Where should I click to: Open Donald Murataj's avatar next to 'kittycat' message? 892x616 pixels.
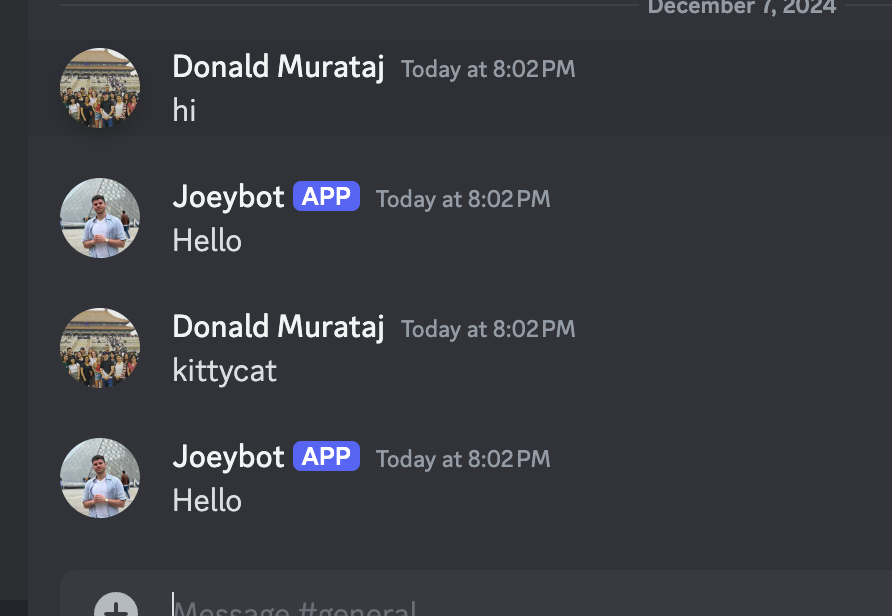pyautogui.click(x=100, y=348)
